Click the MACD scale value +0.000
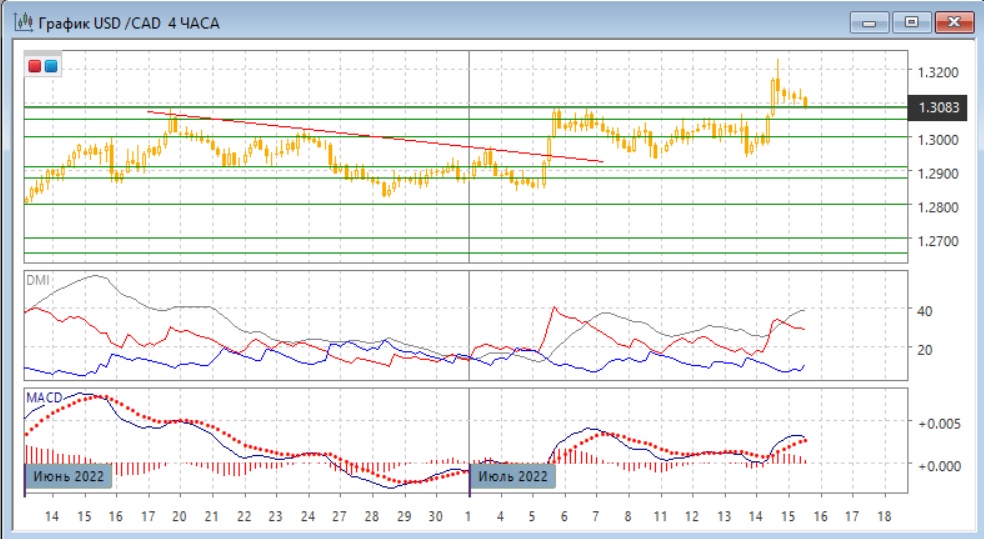The width and height of the screenshot is (984, 539). pos(939,466)
